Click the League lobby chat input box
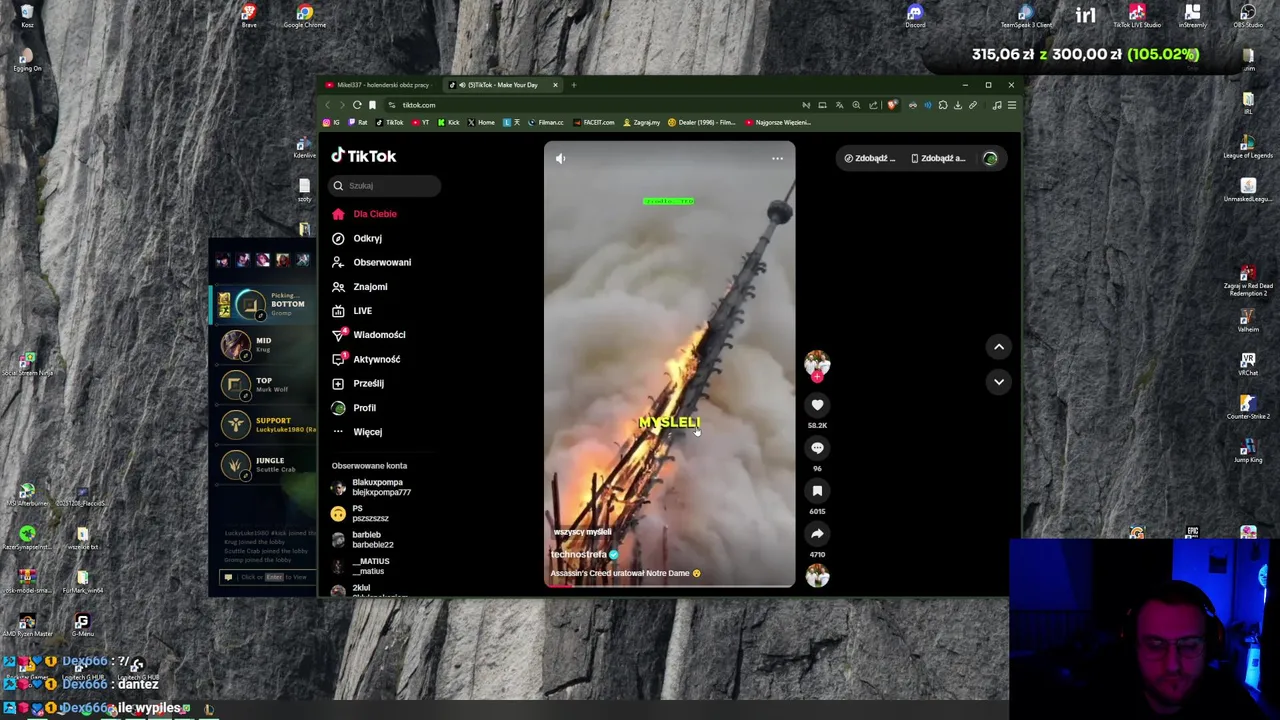This screenshot has height=720, width=1280. tap(266, 577)
